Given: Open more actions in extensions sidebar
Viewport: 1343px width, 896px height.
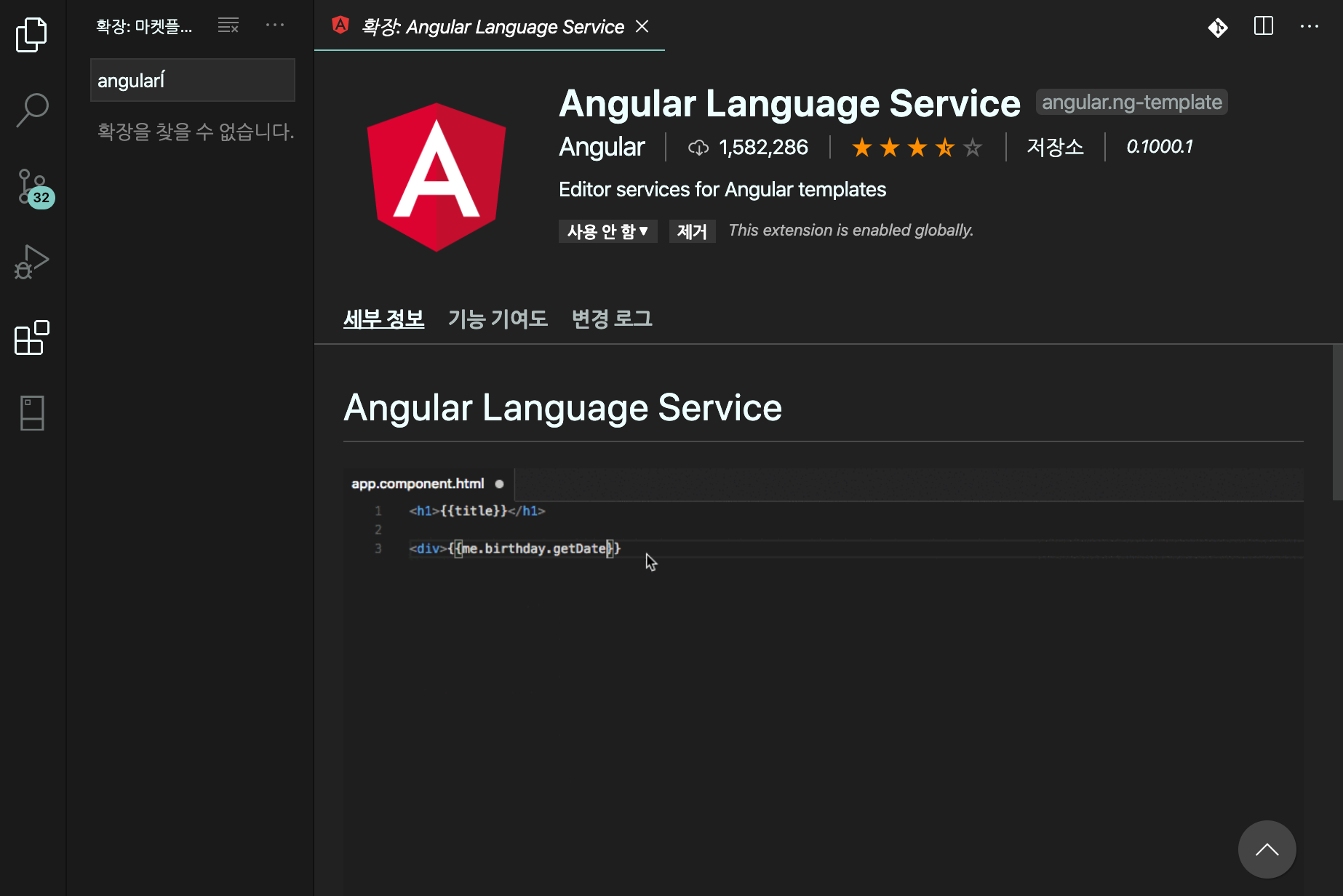Looking at the screenshot, I should [x=275, y=25].
